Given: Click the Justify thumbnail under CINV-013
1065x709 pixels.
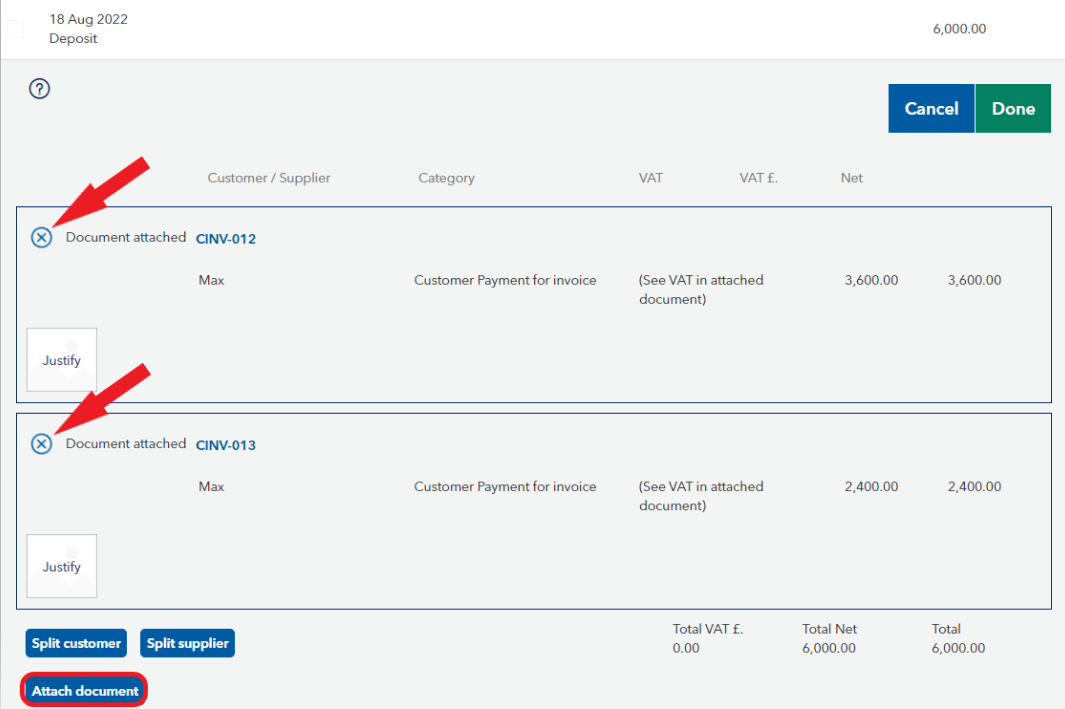Looking at the screenshot, I should coord(61,566).
